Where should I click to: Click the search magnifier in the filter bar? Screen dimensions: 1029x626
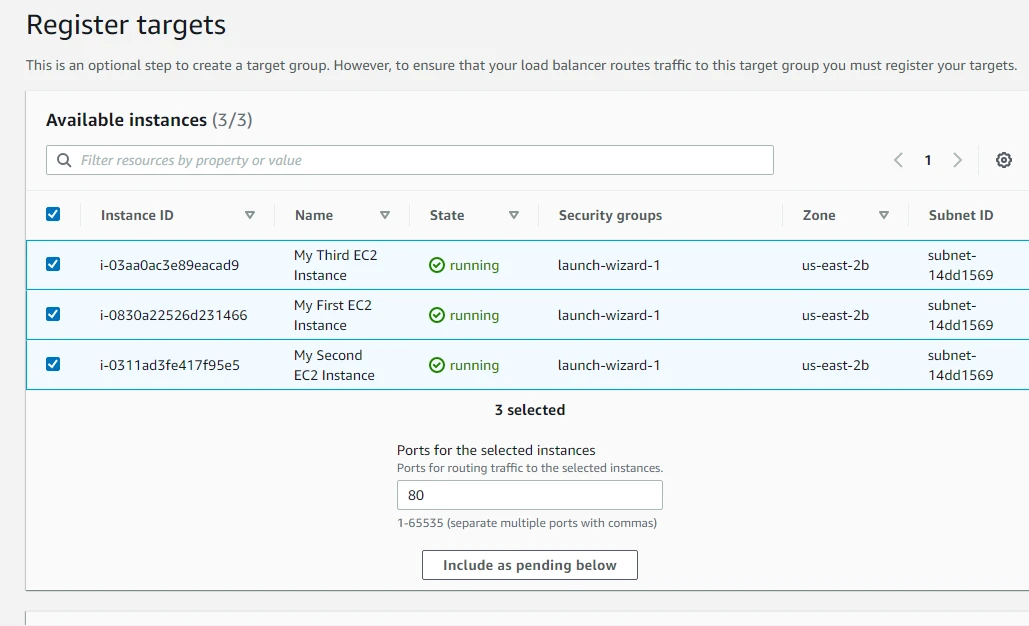click(63, 160)
